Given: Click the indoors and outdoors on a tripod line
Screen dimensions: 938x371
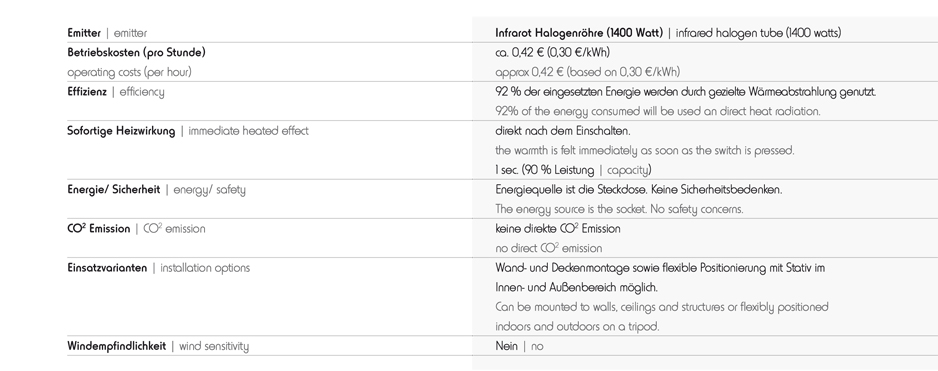Looking at the screenshot, I should coord(577,327).
